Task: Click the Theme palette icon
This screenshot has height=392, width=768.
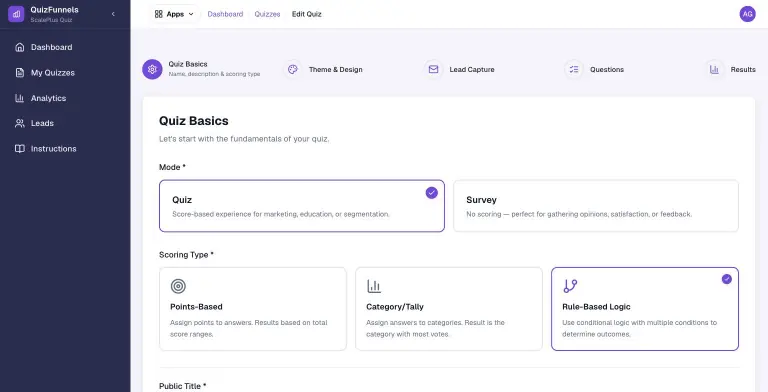Action: click(293, 70)
